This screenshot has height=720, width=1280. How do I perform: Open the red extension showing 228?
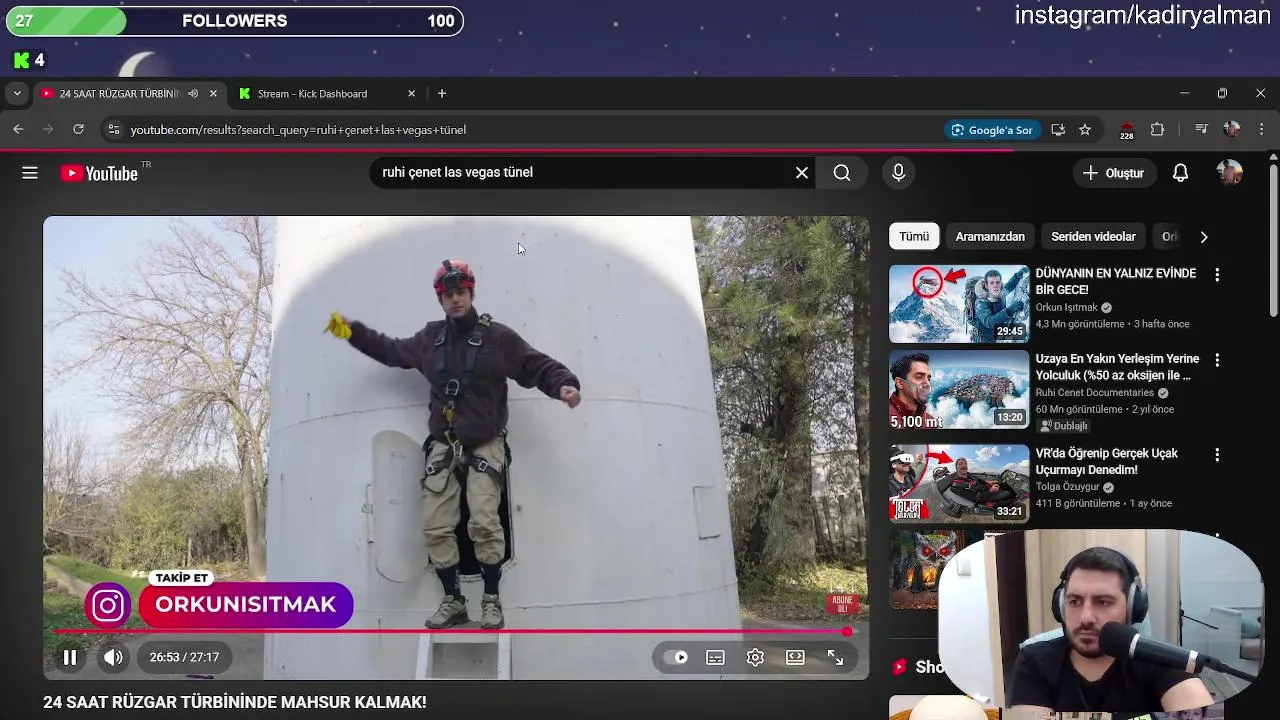coord(1127,130)
